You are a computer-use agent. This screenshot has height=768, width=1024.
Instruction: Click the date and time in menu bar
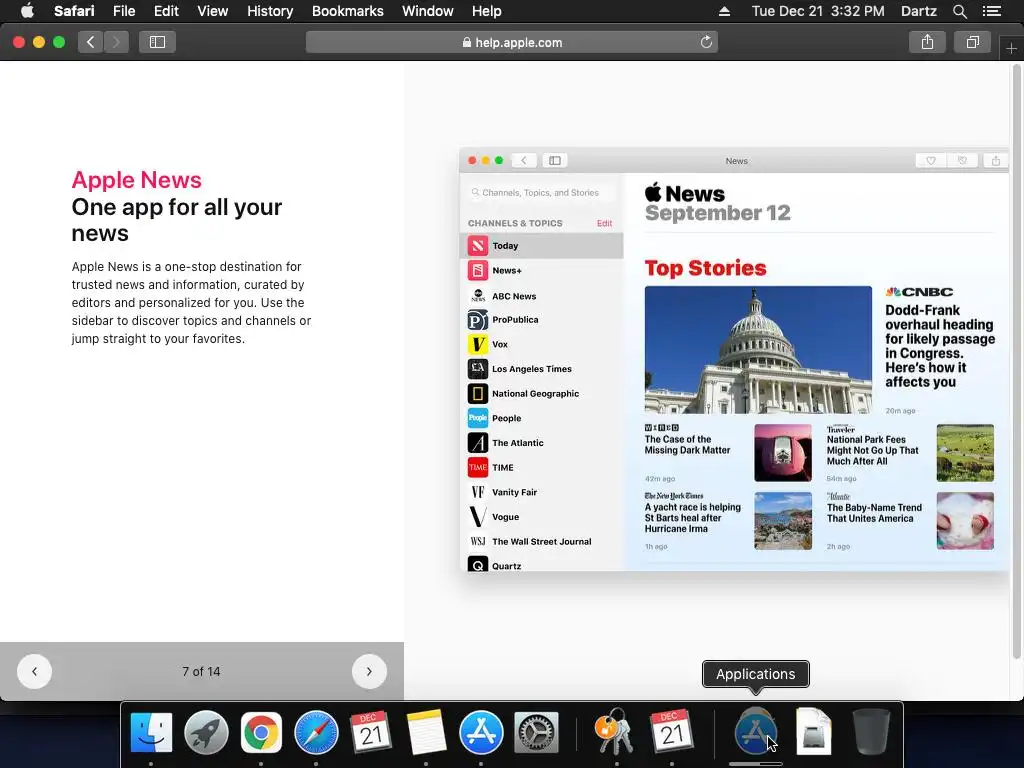pyautogui.click(x=818, y=11)
